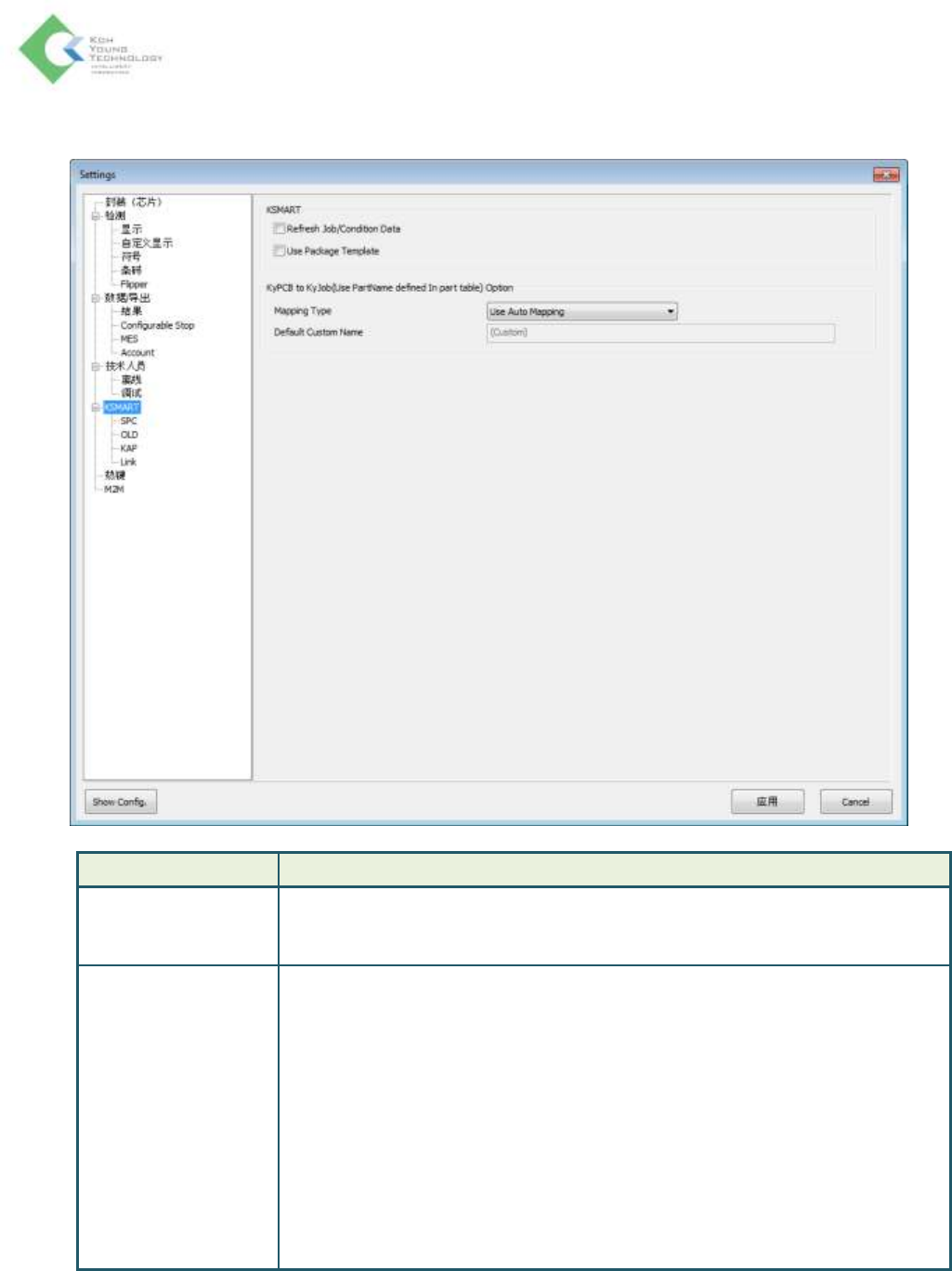The height and width of the screenshot is (1271, 952).
Task: Select the KAP tree item
Action: click(x=128, y=448)
